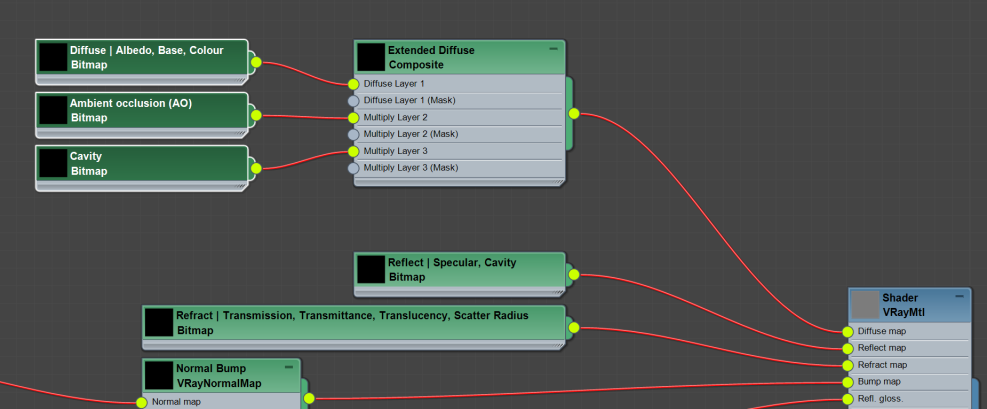Click the Multiply Layer 3 (Mask) socket

pos(353,168)
